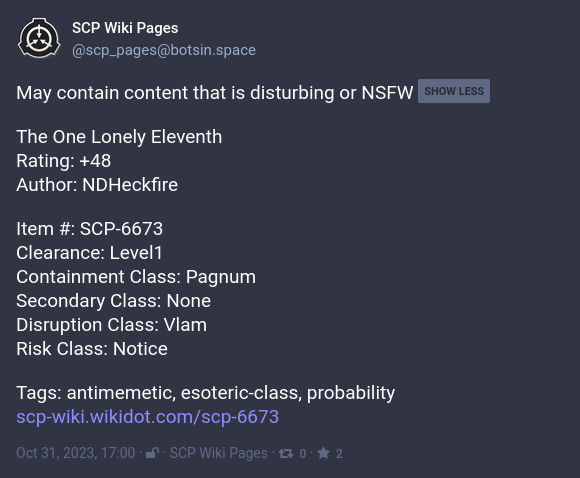Click the favourite count number 2
Screen dimensions: 580x478
click(x=339, y=454)
